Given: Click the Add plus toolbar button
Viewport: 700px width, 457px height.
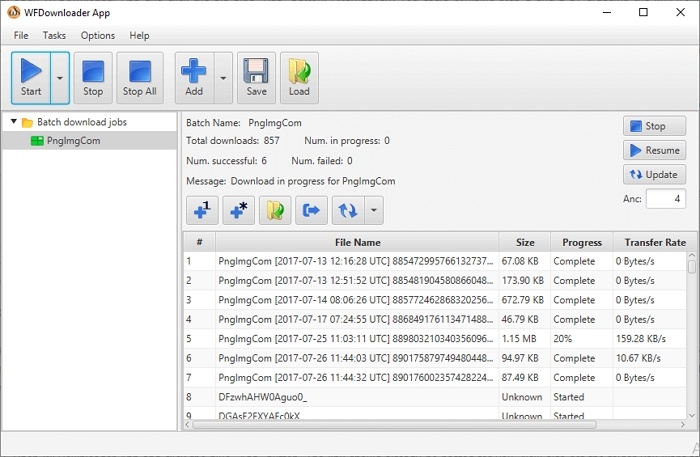Looking at the screenshot, I should pyautogui.click(x=194, y=78).
